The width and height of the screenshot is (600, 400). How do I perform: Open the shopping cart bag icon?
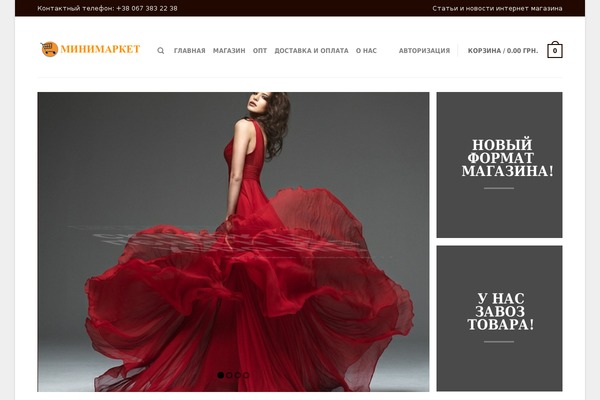point(554,49)
